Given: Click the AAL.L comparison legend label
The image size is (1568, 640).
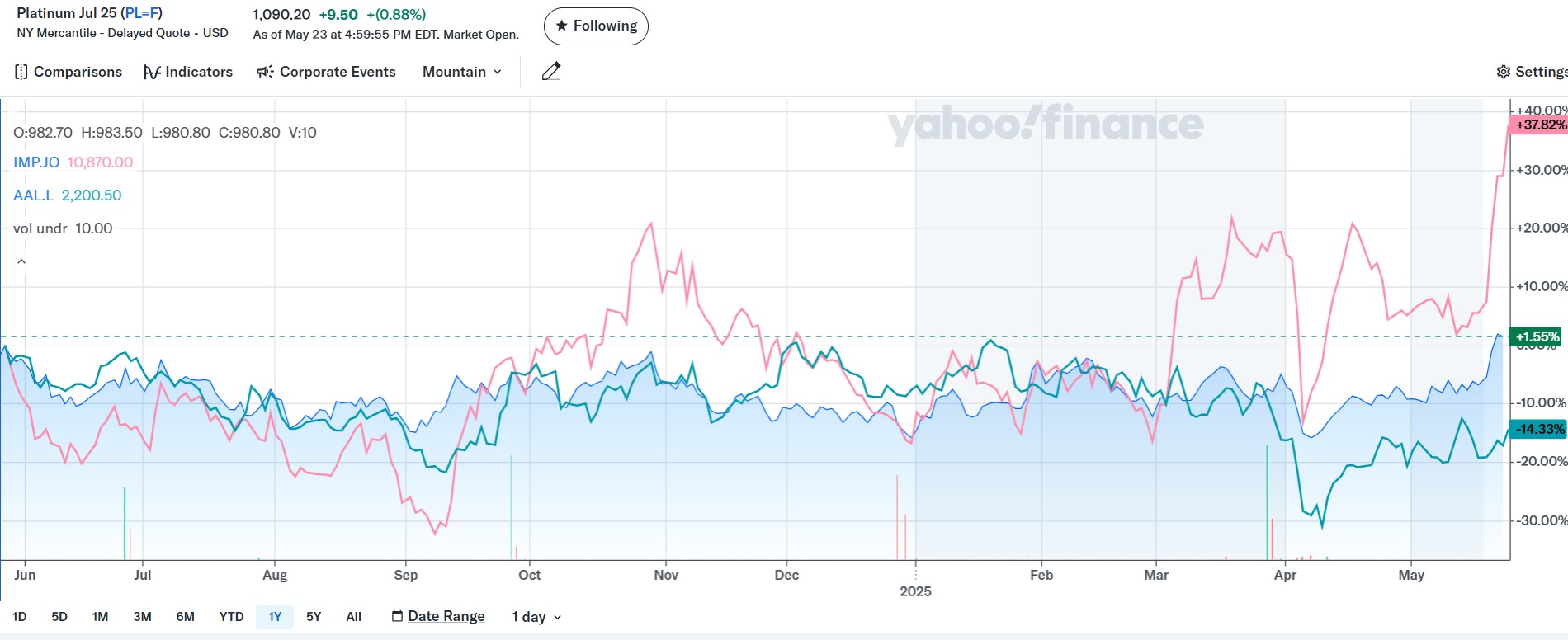Looking at the screenshot, I should (33, 195).
